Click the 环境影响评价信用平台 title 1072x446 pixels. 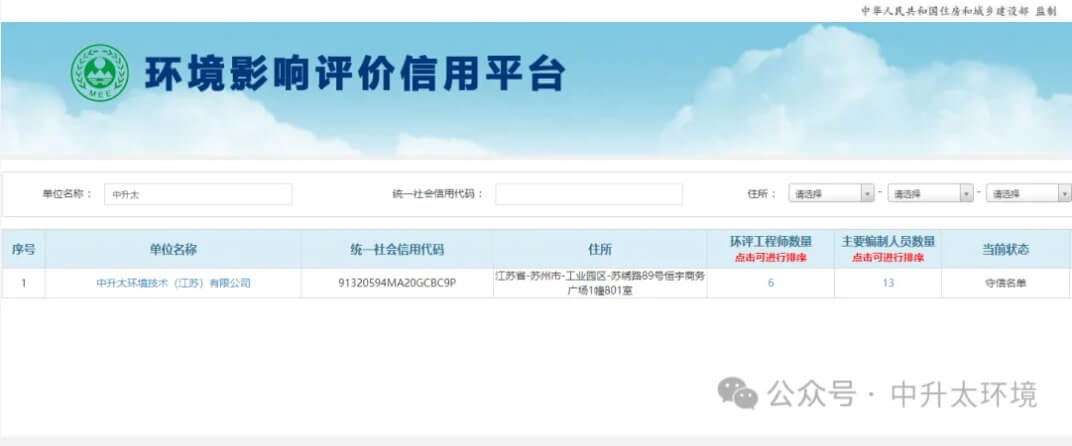click(355, 73)
